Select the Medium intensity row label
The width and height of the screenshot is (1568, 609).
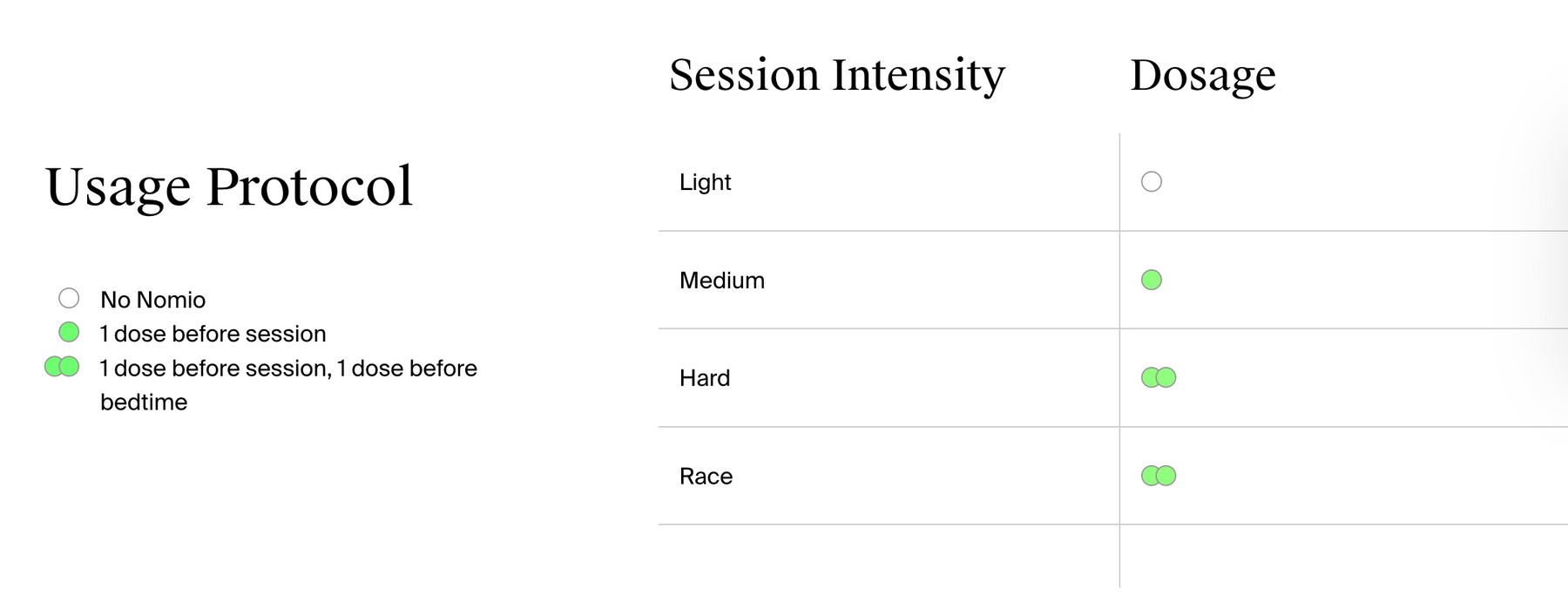click(x=721, y=281)
